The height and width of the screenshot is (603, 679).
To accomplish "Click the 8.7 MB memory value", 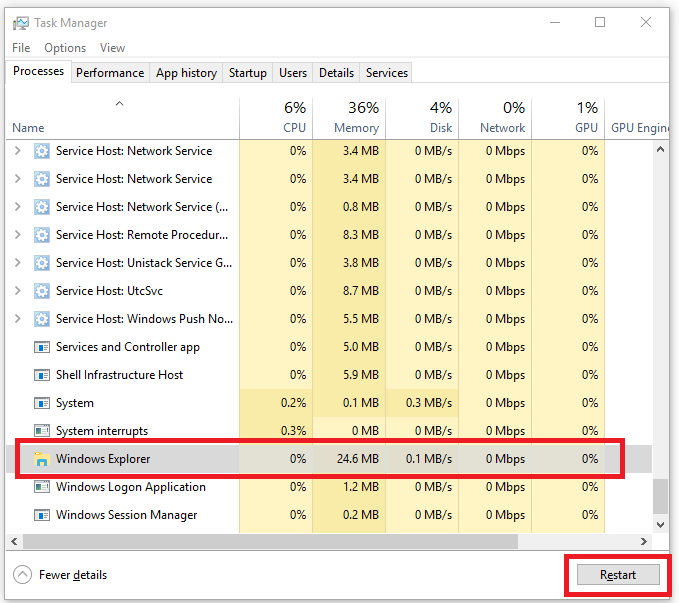I will [x=361, y=291].
